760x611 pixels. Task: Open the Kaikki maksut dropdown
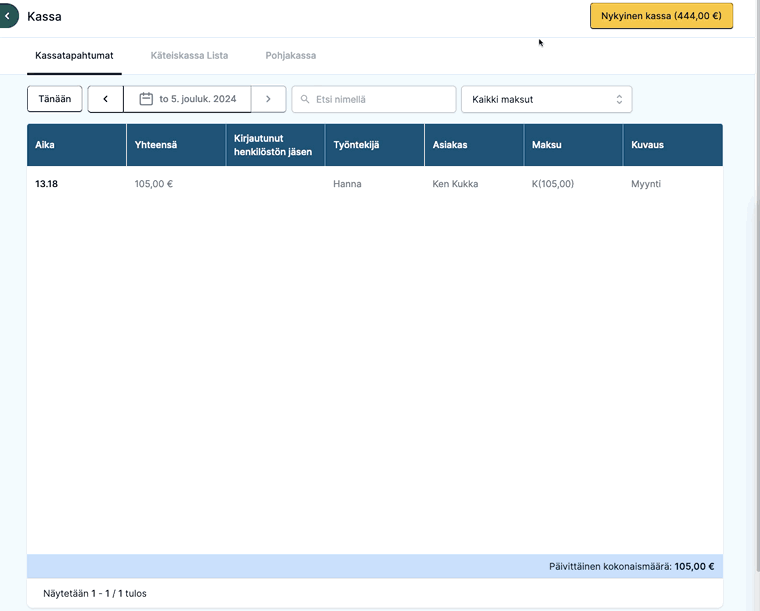[546, 99]
